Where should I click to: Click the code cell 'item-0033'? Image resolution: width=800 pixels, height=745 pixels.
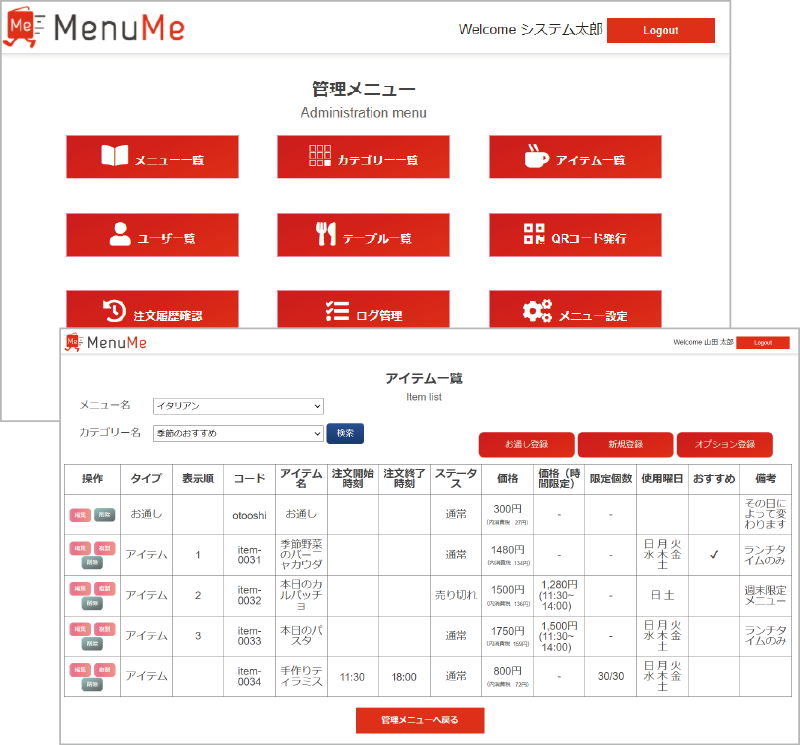coord(249,636)
